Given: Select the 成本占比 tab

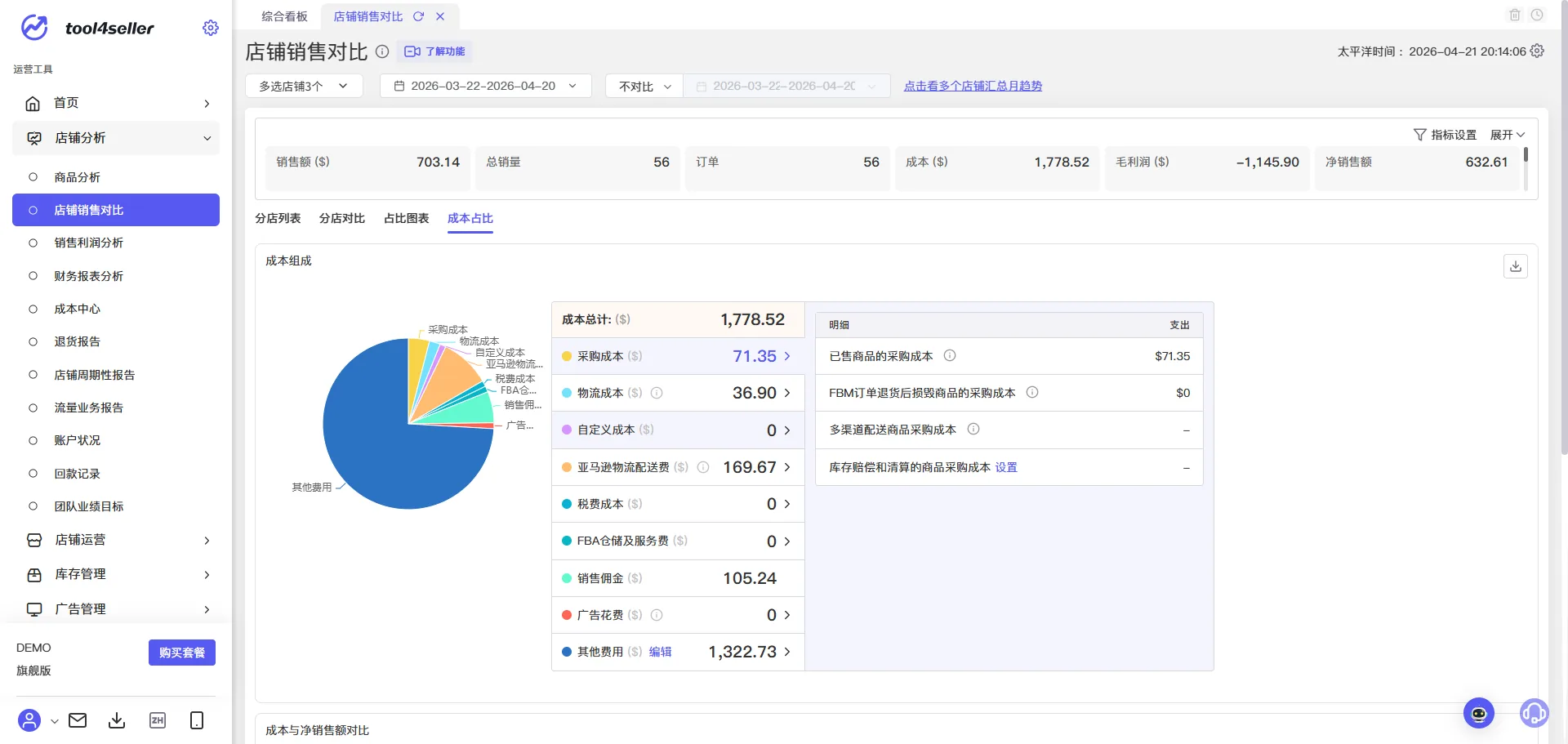Looking at the screenshot, I should tap(470, 218).
